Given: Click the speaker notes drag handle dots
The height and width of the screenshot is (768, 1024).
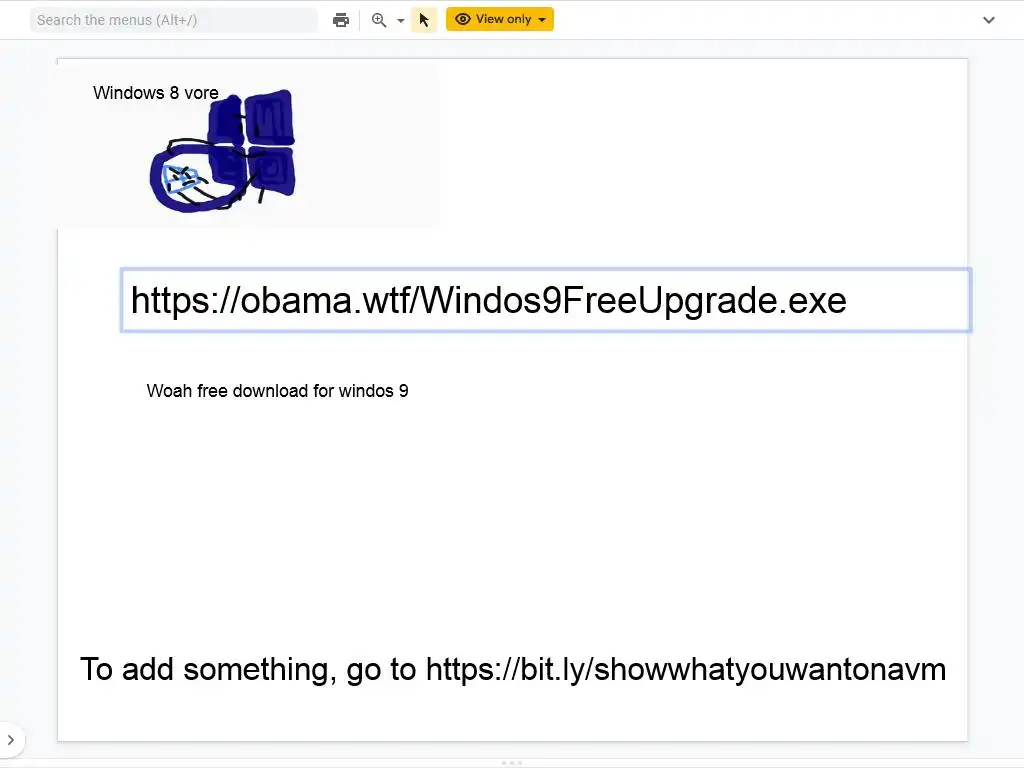Looking at the screenshot, I should [x=512, y=763].
